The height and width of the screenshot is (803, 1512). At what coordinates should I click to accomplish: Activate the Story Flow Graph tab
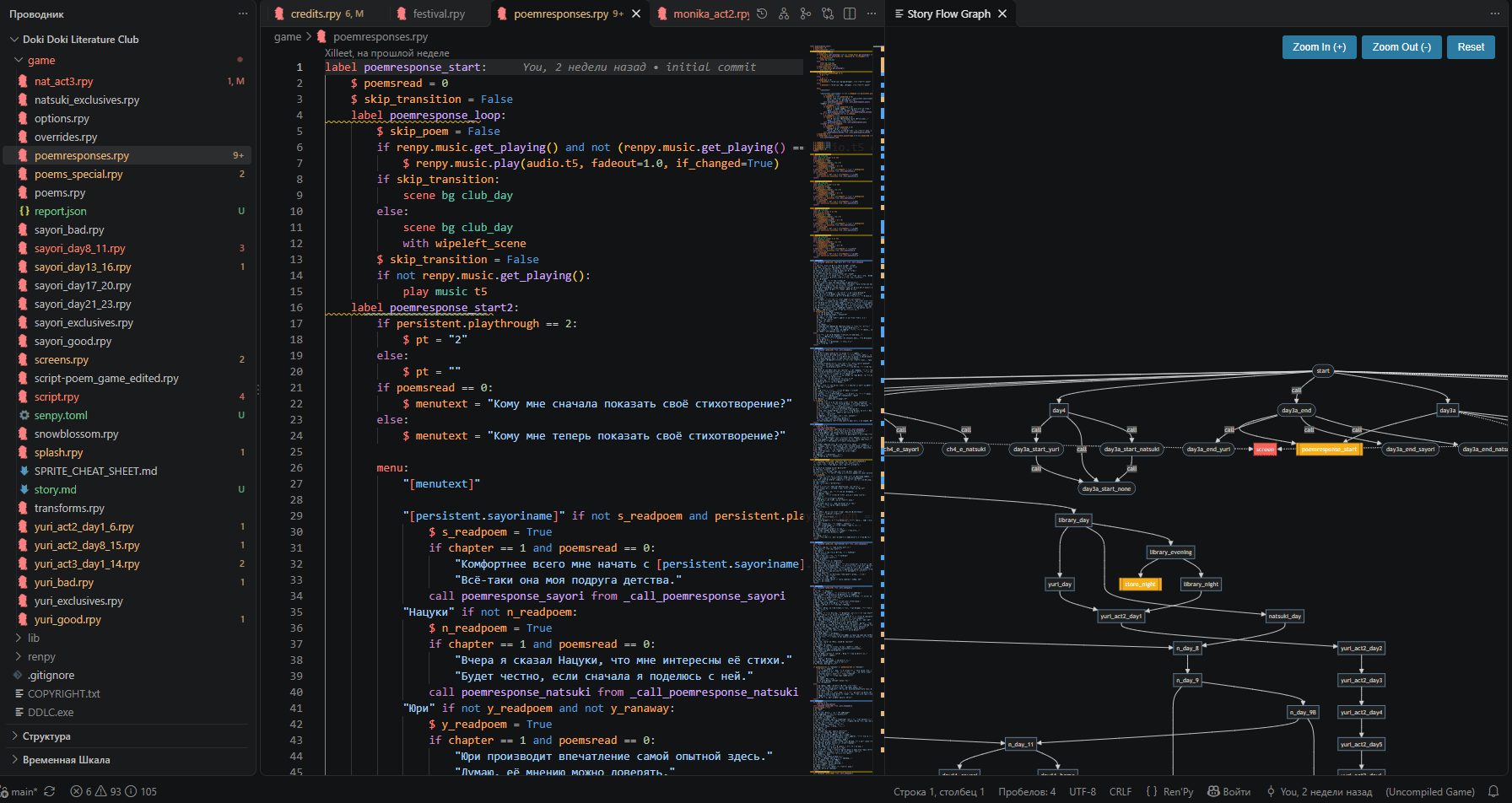click(948, 13)
